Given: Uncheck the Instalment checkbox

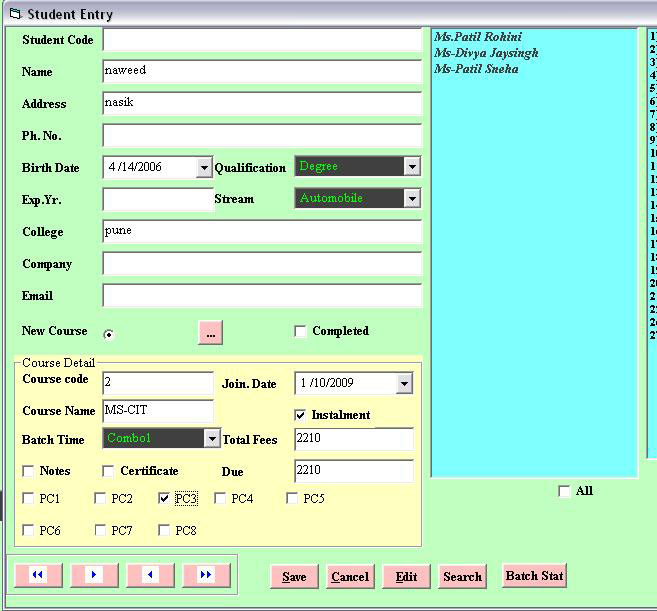Looking at the screenshot, I should (x=300, y=415).
